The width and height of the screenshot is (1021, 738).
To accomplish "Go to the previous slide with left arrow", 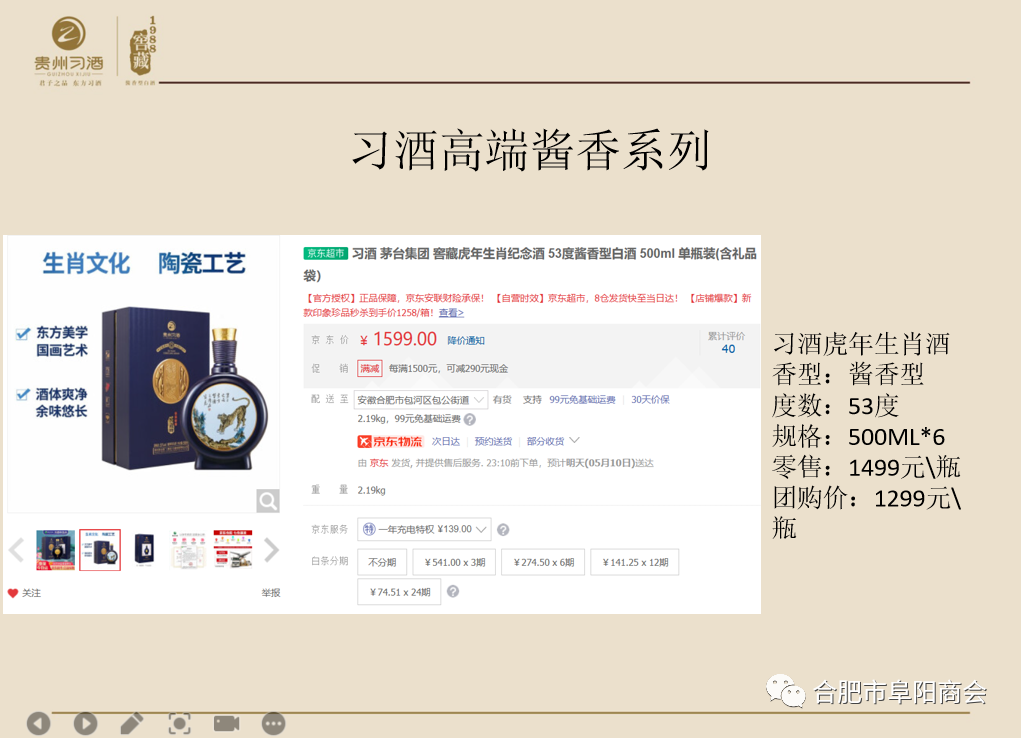I will tap(39, 724).
